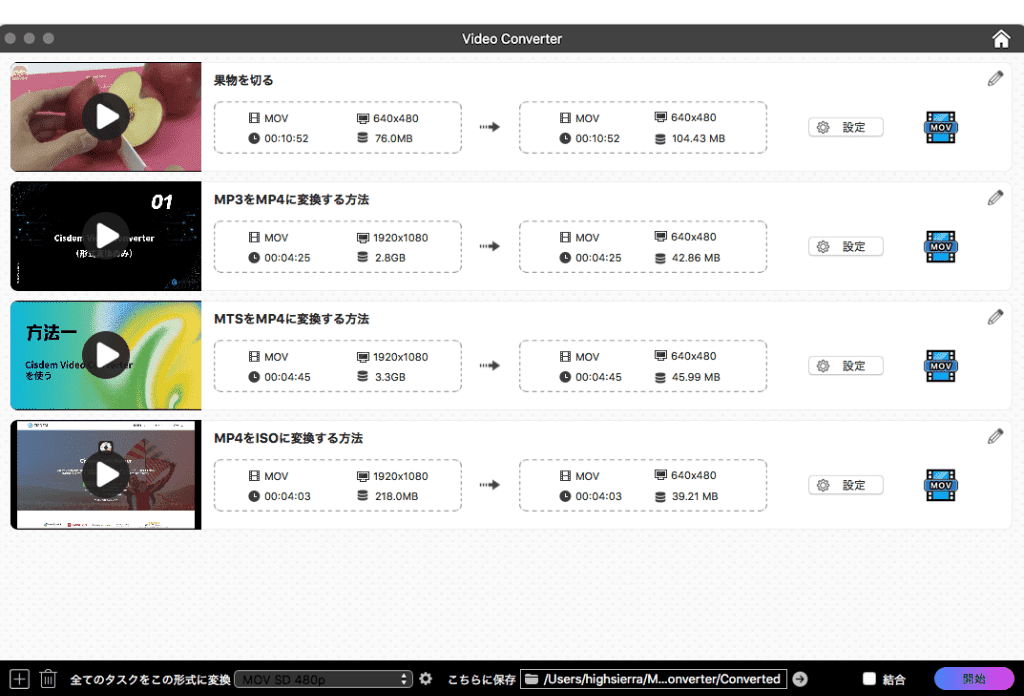Enable the 結合 merge checkbox

click(x=869, y=679)
